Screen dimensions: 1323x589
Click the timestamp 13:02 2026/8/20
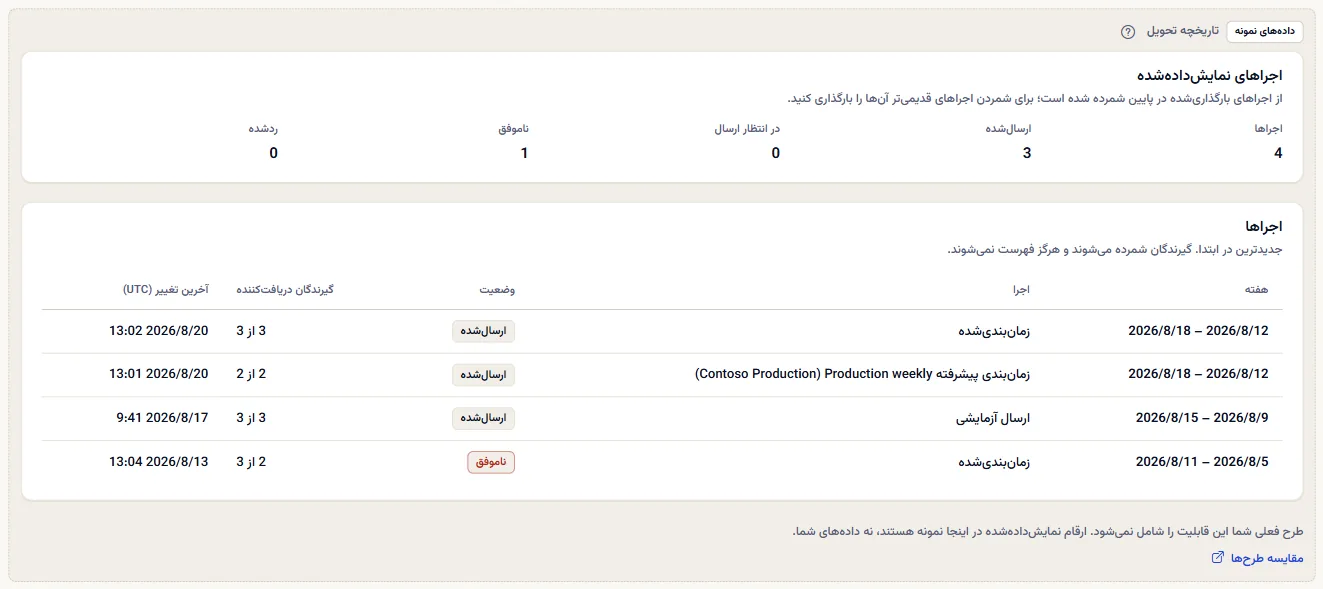(x=158, y=331)
